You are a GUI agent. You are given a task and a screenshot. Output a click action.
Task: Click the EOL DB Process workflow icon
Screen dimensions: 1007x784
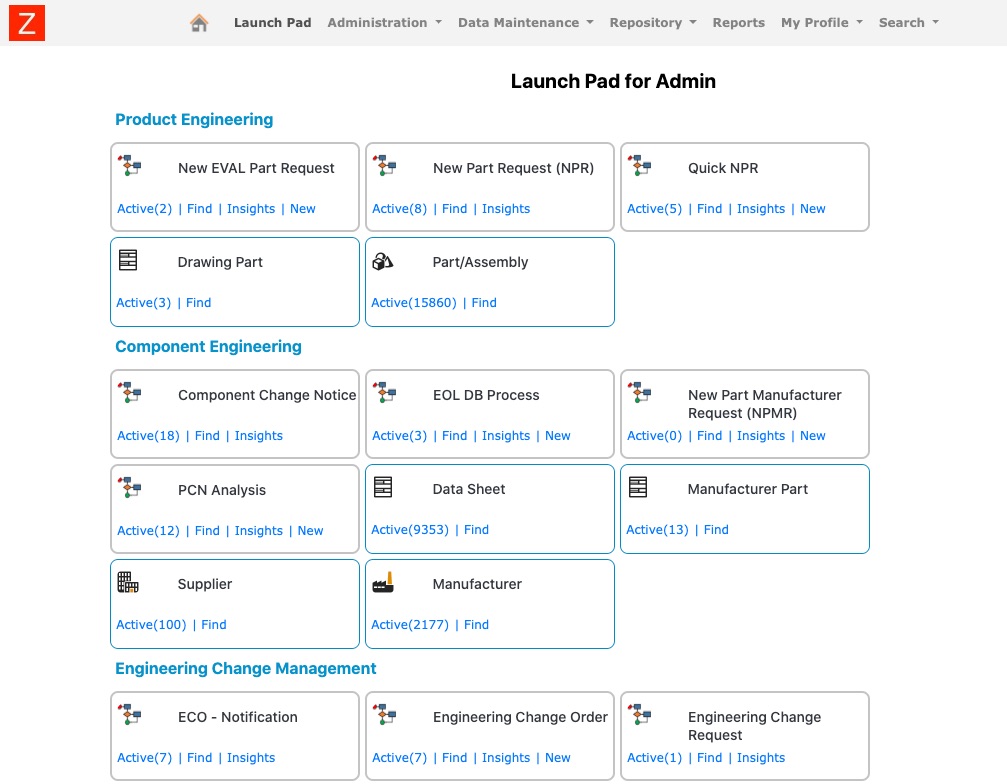385,392
